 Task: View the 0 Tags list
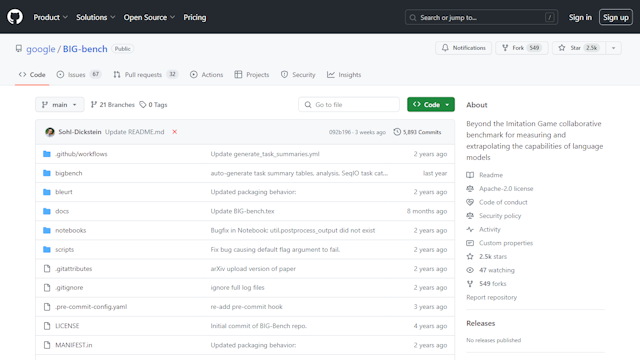pos(153,105)
